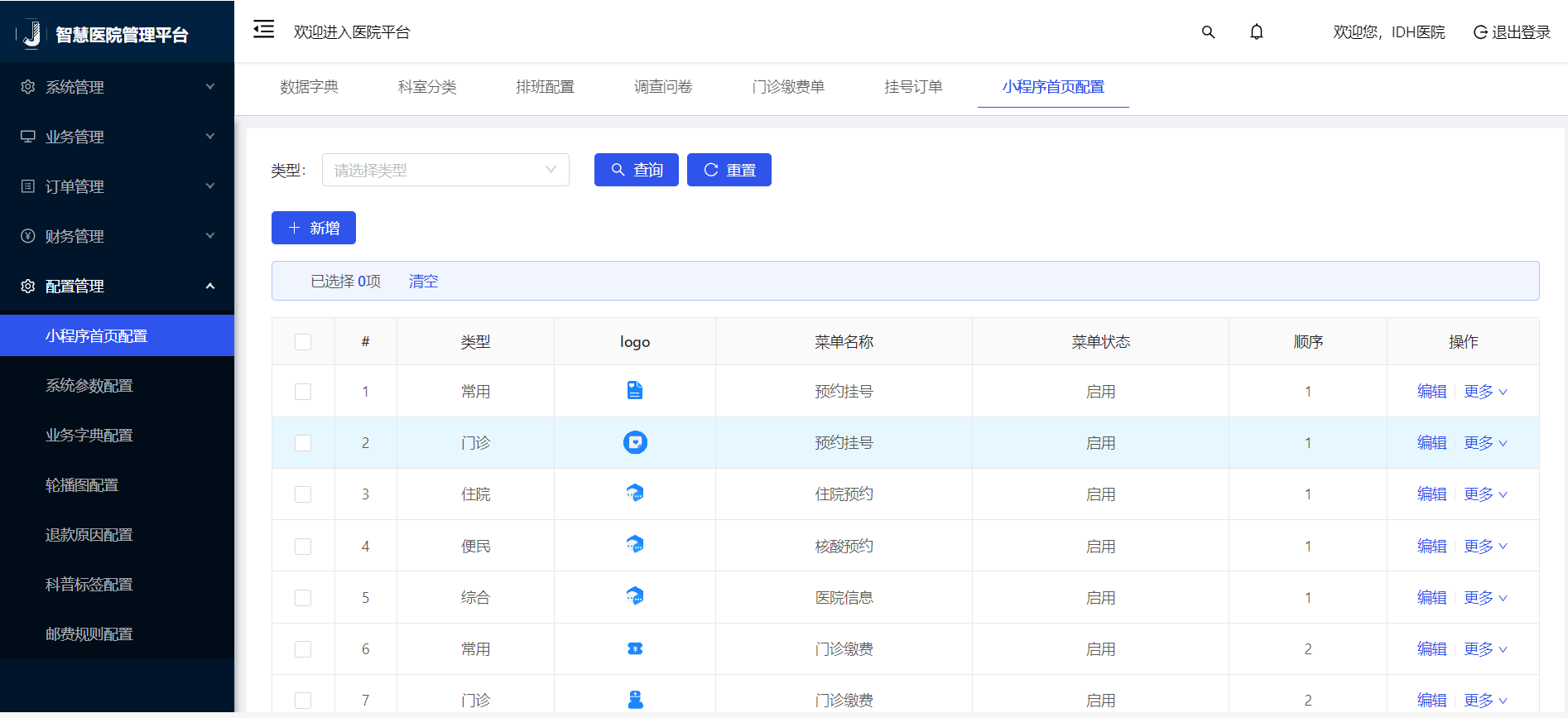This screenshot has width=1568, height=718.
Task: Check the box for row 1
Action: tap(303, 392)
